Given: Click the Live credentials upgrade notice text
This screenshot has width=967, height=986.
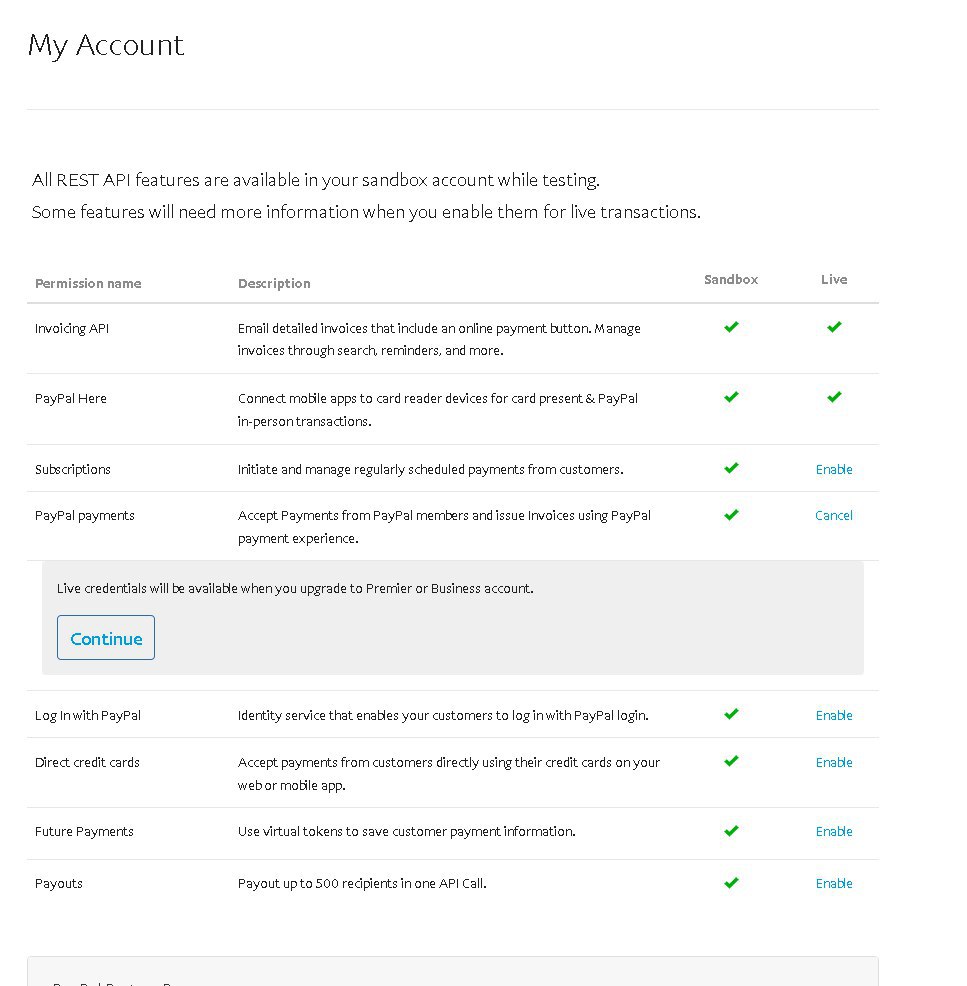Looking at the screenshot, I should coord(295,589).
